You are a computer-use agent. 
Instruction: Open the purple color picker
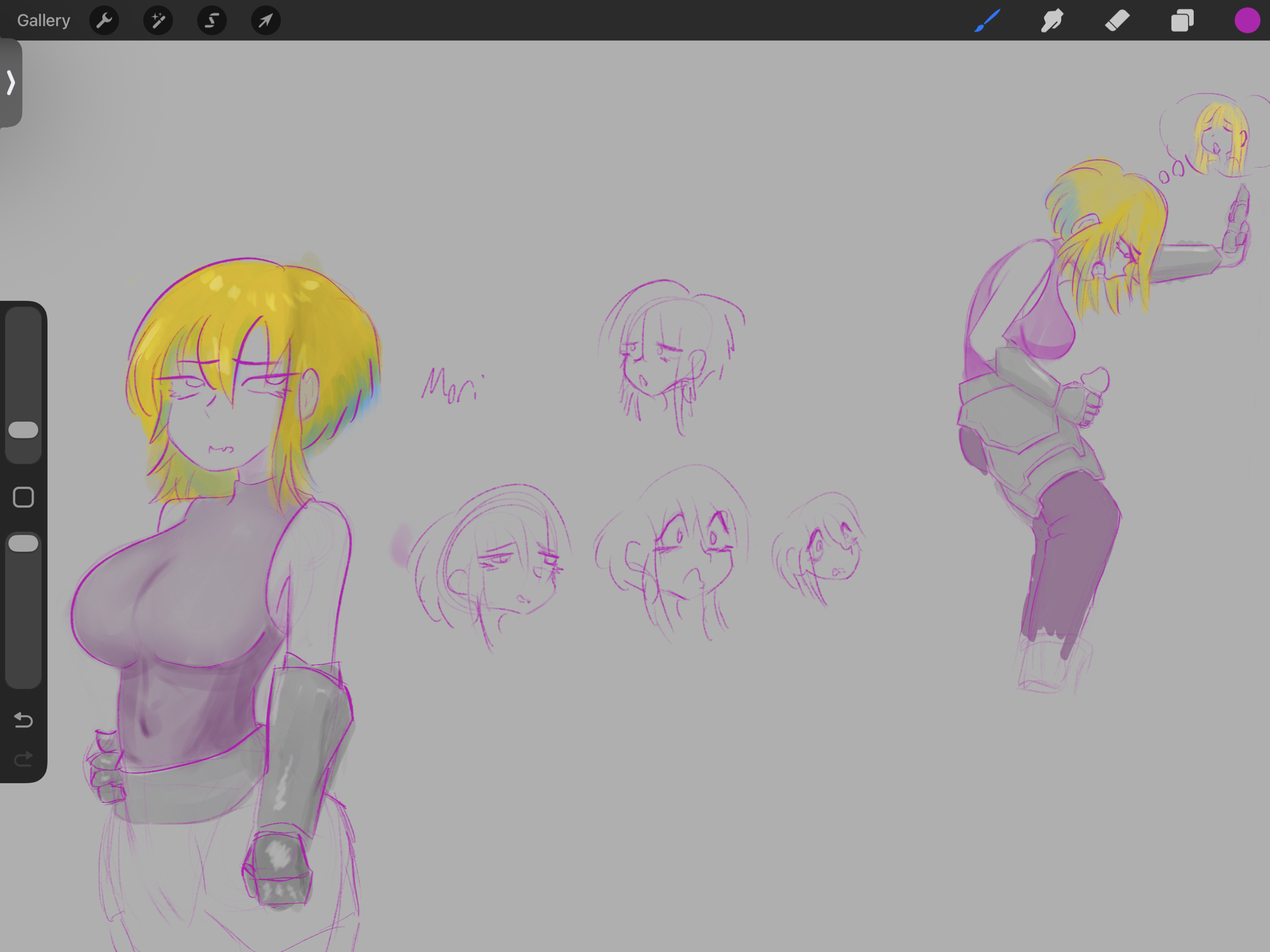(1247, 21)
